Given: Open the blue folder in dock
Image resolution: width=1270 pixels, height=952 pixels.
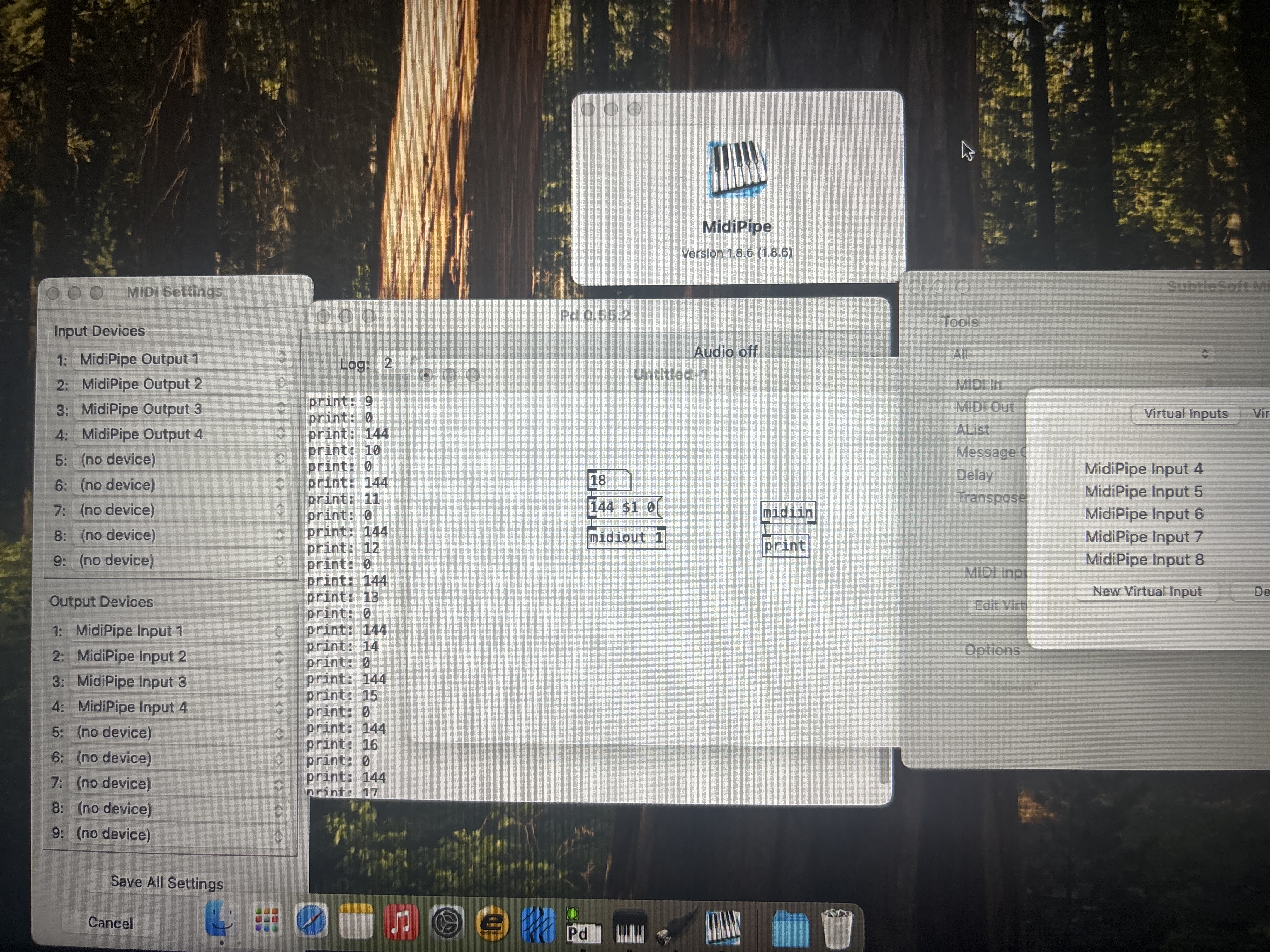Looking at the screenshot, I should coord(791,928).
